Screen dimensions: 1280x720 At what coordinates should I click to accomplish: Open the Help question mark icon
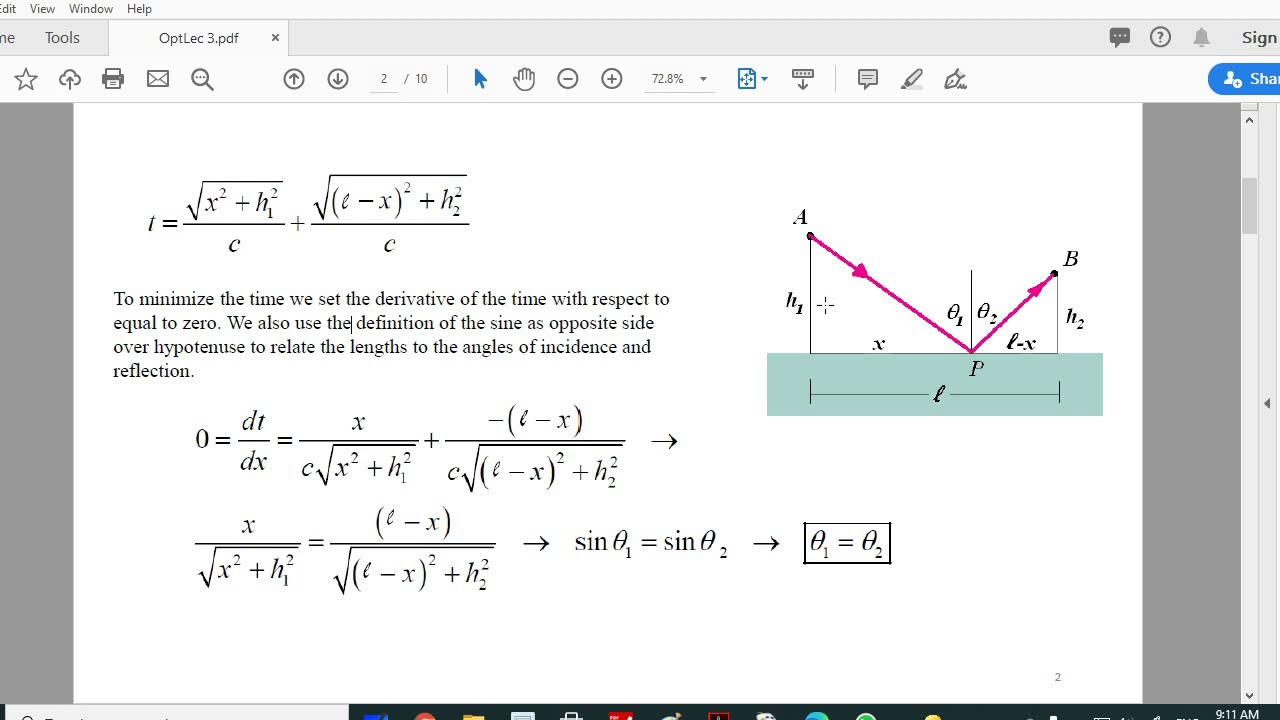1160,38
